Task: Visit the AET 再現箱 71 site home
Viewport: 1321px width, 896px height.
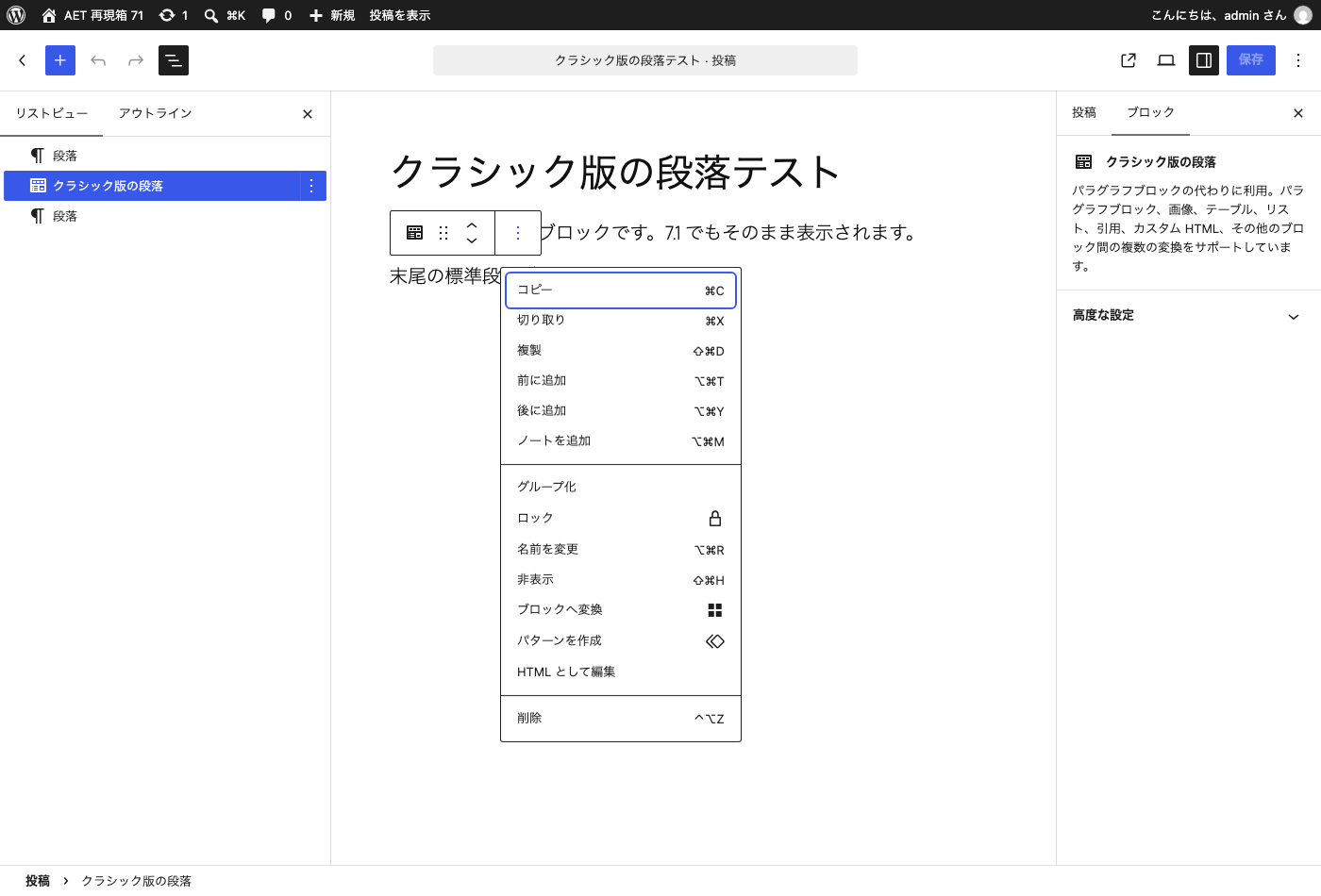Action: [x=93, y=15]
